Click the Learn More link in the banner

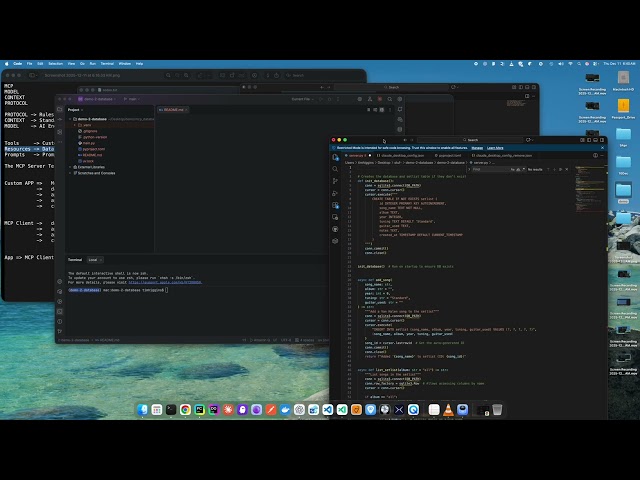[x=495, y=148]
